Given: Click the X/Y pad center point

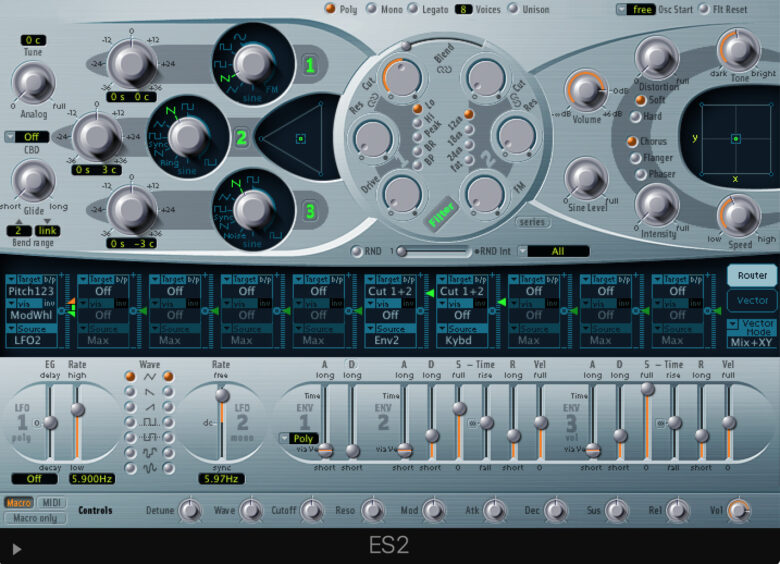Looking at the screenshot, I should [736, 139].
